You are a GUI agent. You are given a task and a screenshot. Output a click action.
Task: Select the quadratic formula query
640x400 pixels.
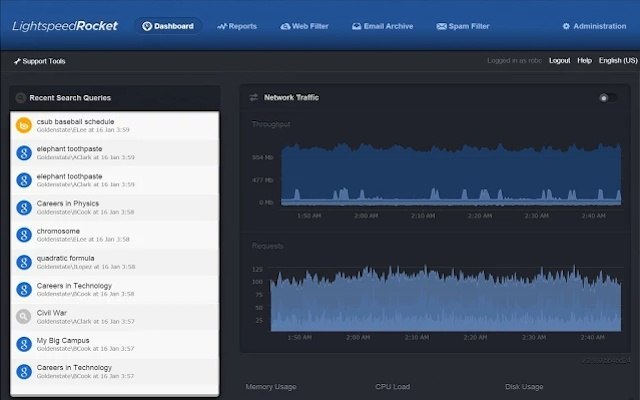(115, 262)
